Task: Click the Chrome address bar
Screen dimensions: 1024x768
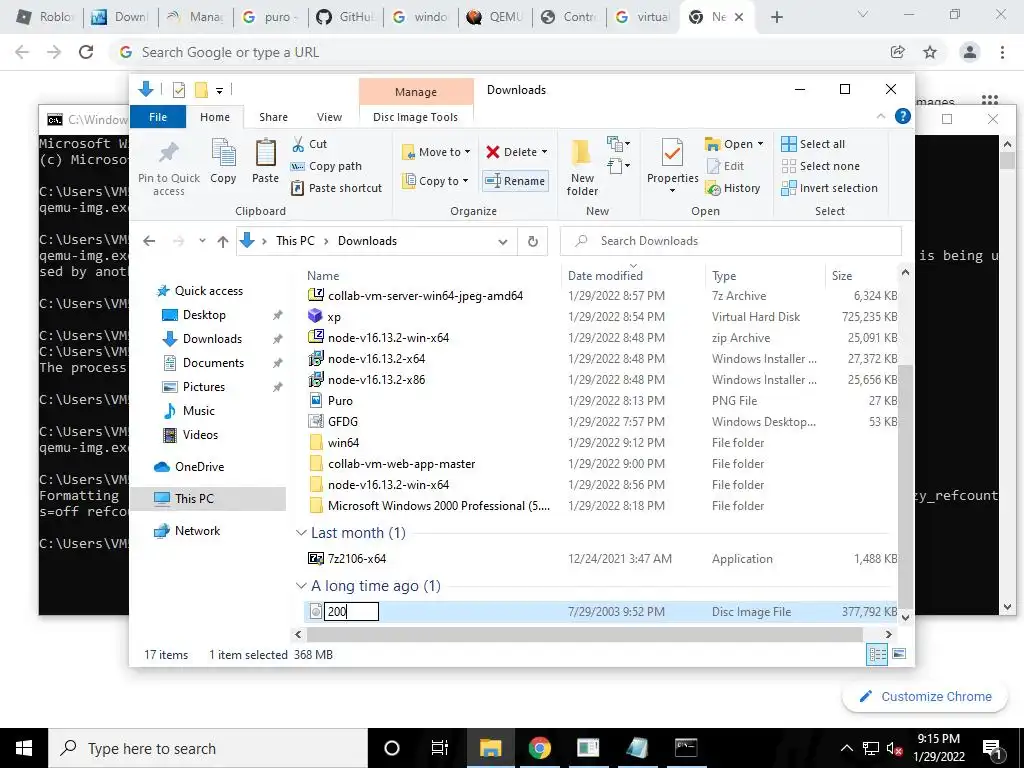Action: [x=496, y=52]
